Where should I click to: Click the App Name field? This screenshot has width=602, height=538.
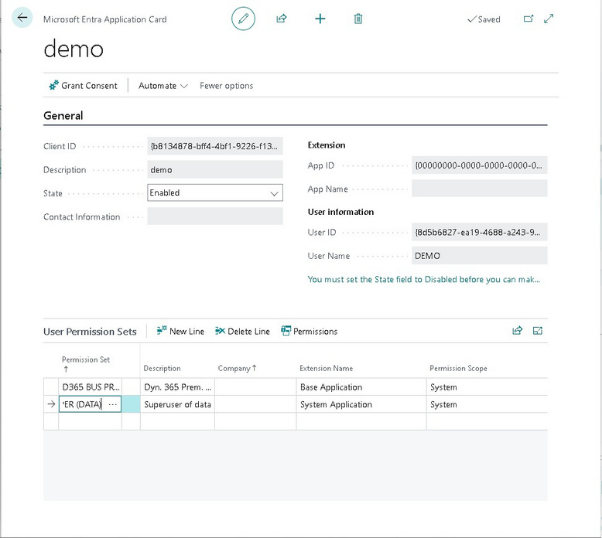[x=480, y=189]
